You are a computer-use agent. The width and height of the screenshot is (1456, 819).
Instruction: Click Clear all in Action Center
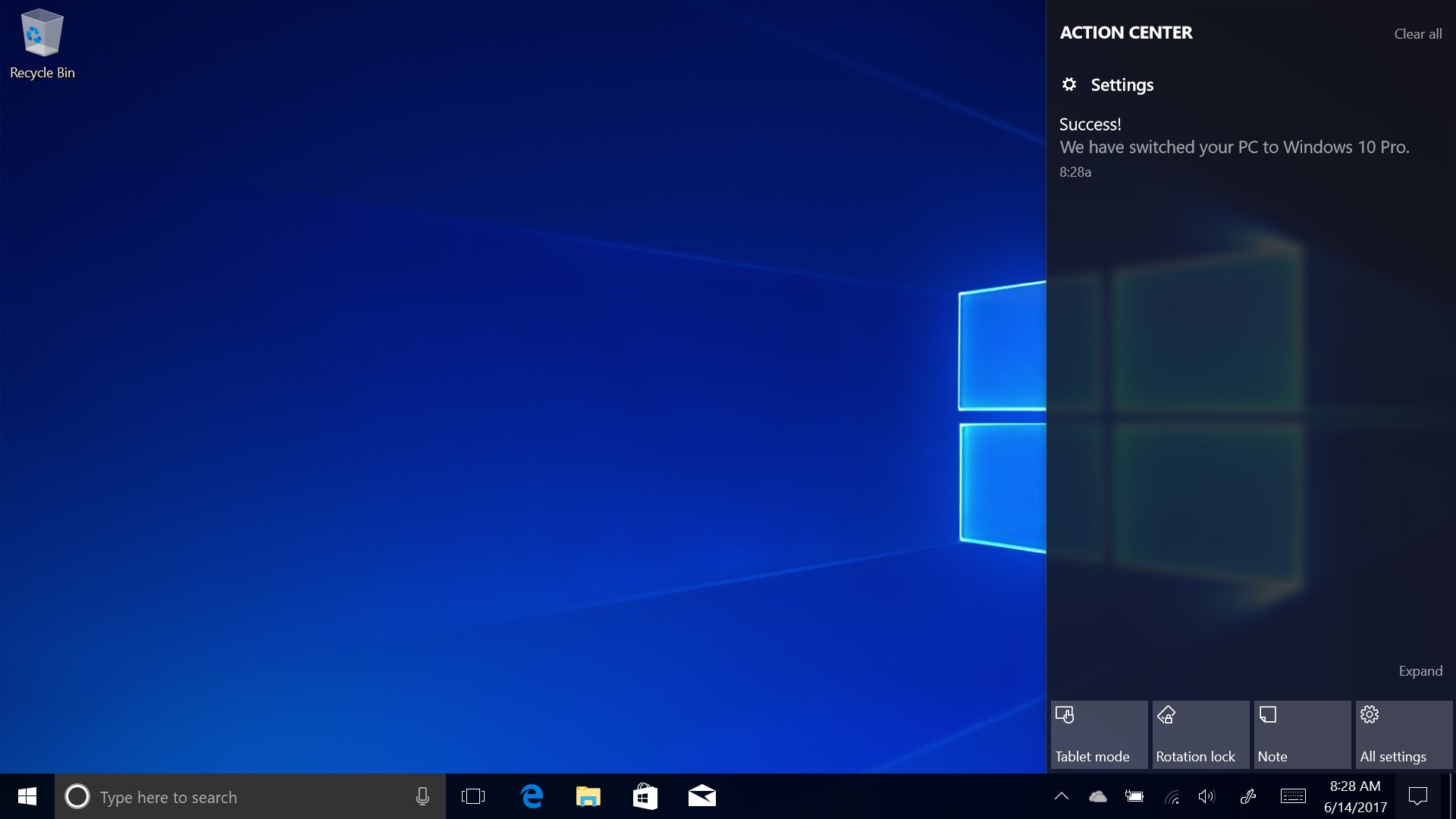tap(1419, 33)
